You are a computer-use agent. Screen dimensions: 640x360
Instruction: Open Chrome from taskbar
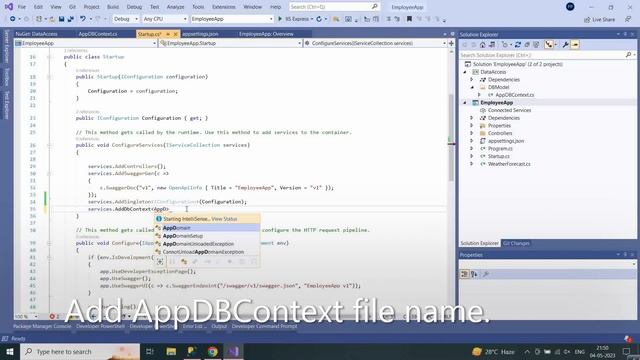click(x=212, y=351)
